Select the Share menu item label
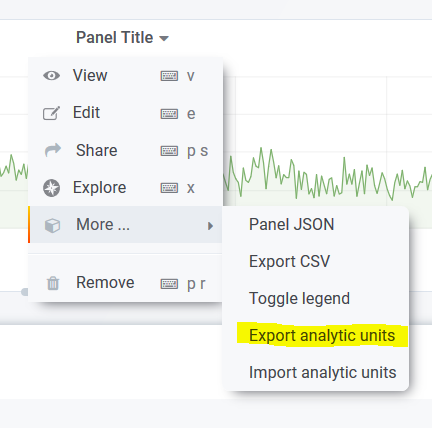The height and width of the screenshot is (428, 432). click(x=97, y=150)
